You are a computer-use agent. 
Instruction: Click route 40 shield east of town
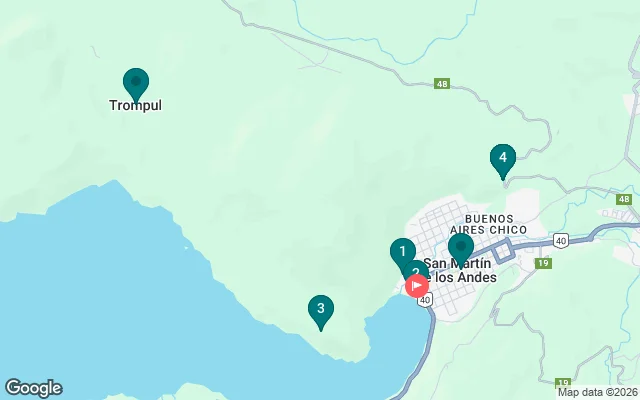coord(561,240)
